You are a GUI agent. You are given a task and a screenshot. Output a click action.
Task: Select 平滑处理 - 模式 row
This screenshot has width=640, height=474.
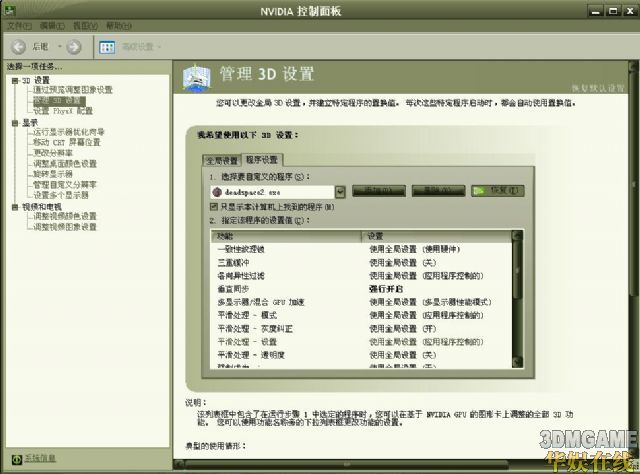pos(361,315)
